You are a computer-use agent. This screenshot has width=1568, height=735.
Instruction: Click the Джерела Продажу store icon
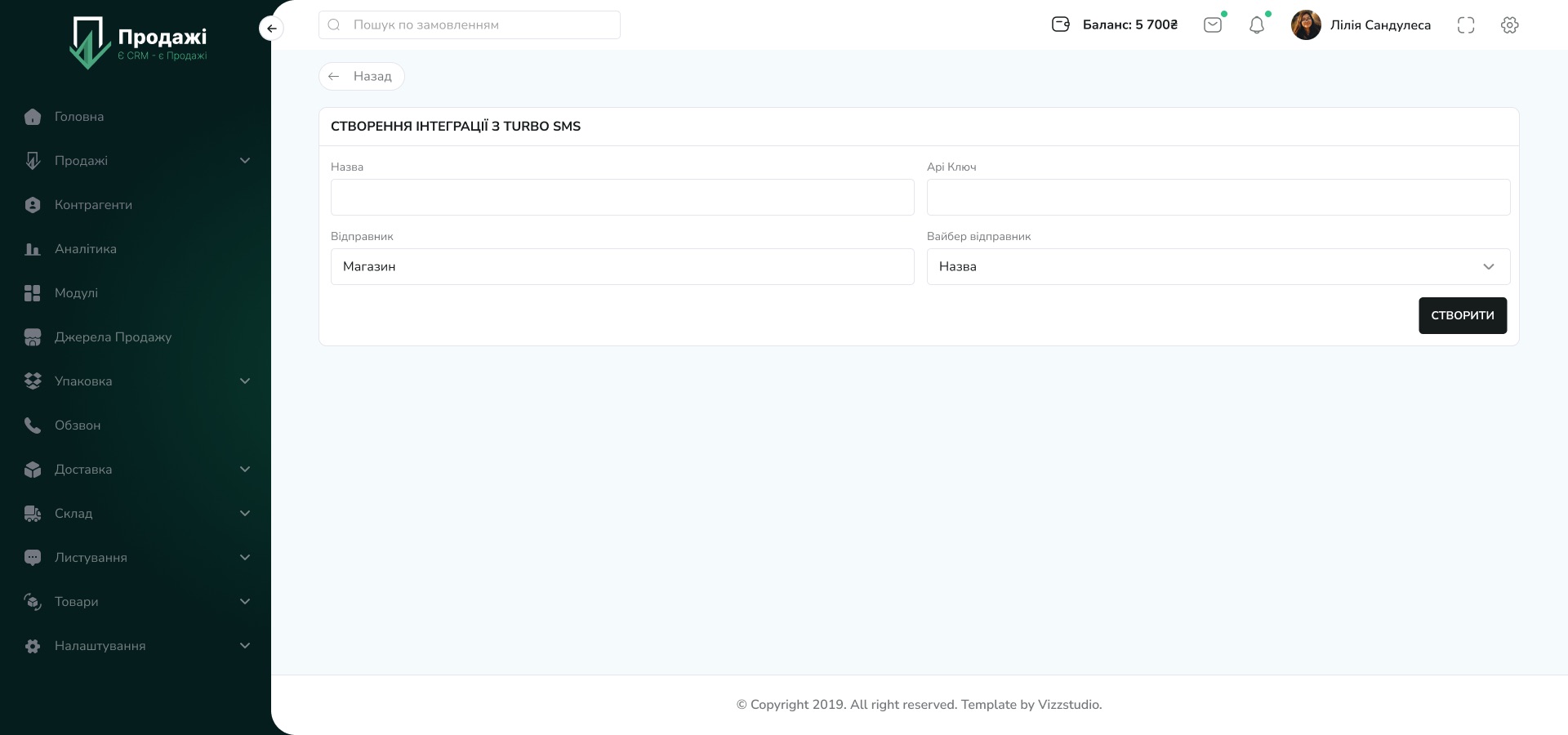[33, 337]
